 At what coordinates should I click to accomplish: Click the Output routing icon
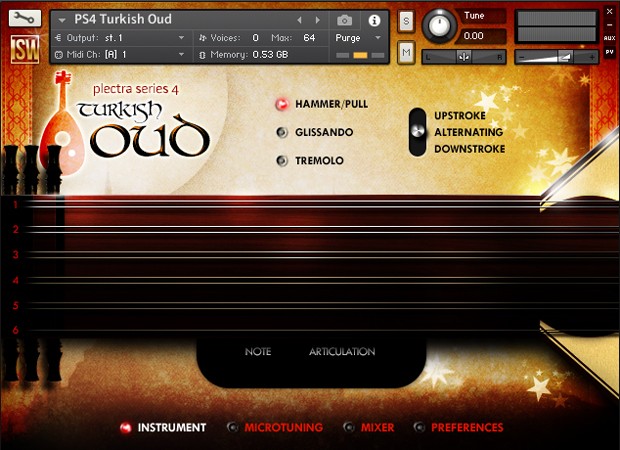pyautogui.click(x=59, y=38)
